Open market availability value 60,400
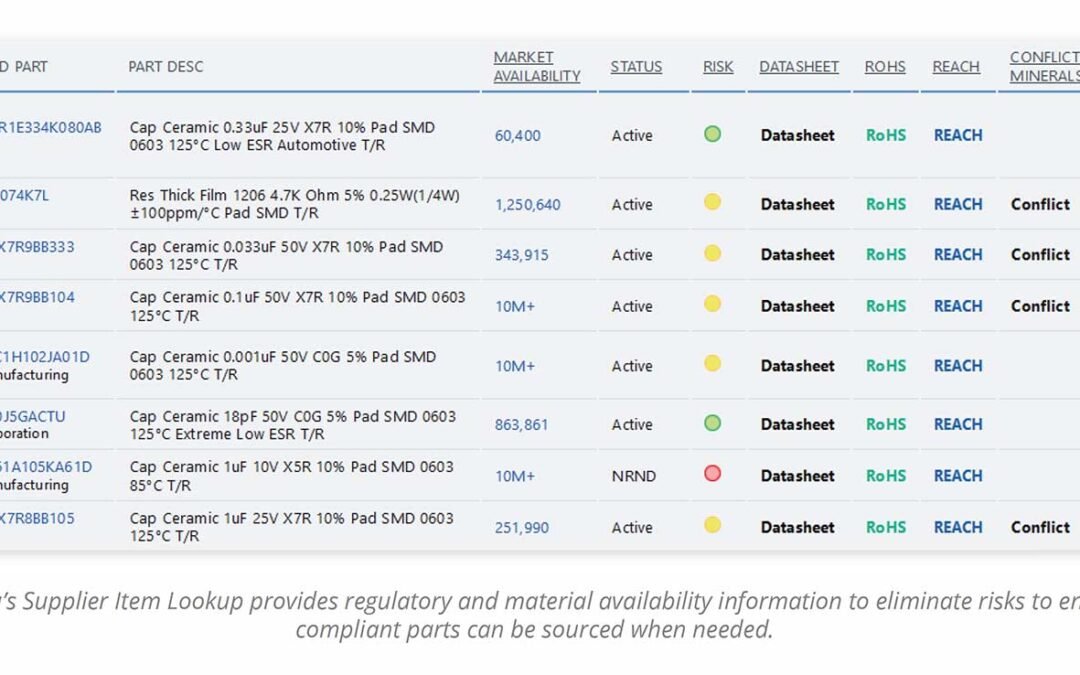 coord(517,136)
